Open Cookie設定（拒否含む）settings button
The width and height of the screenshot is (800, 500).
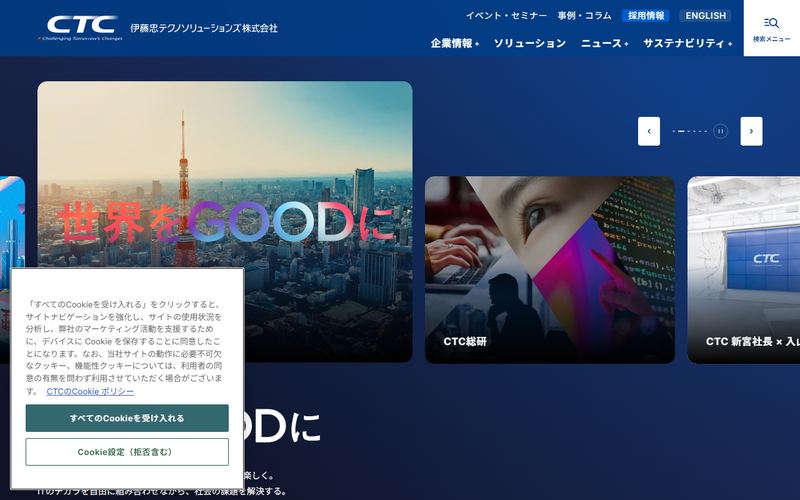click(127, 452)
